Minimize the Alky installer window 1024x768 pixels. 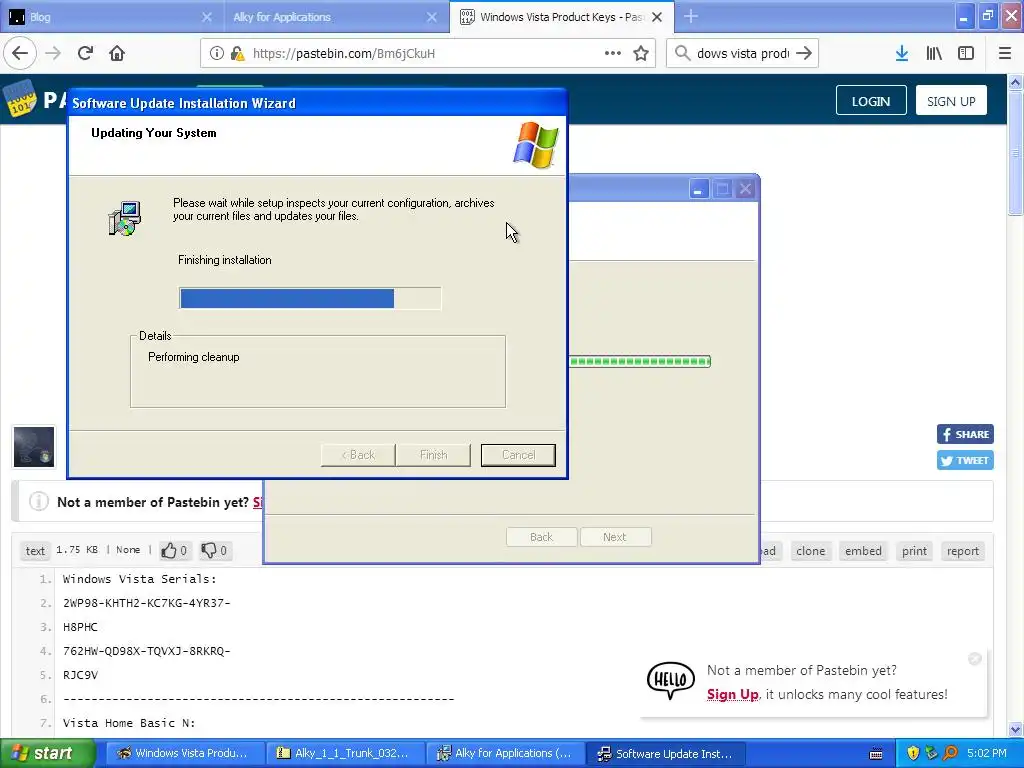(698, 189)
